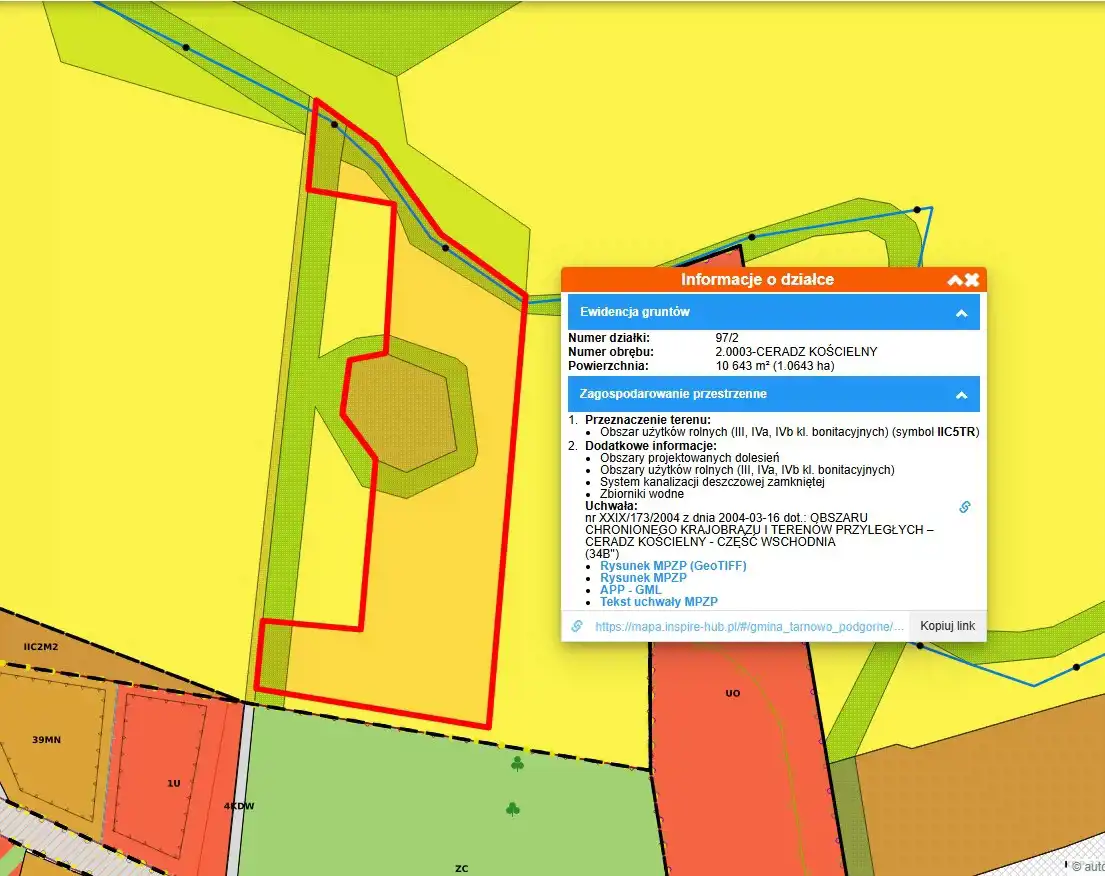Click the link icon left of the URL
This screenshot has width=1105, height=876.
click(577, 626)
